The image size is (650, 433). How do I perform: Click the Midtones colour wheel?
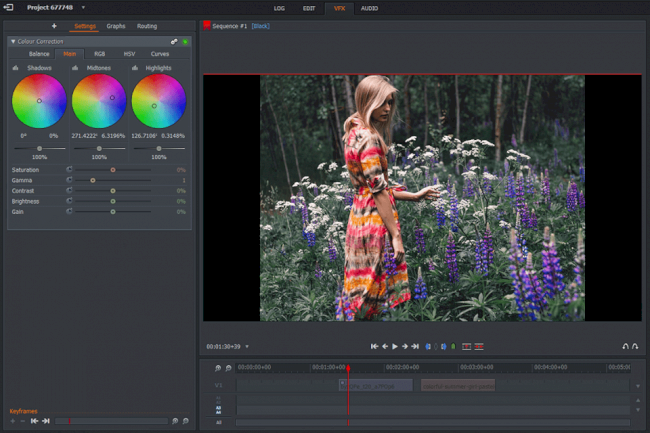click(x=99, y=102)
